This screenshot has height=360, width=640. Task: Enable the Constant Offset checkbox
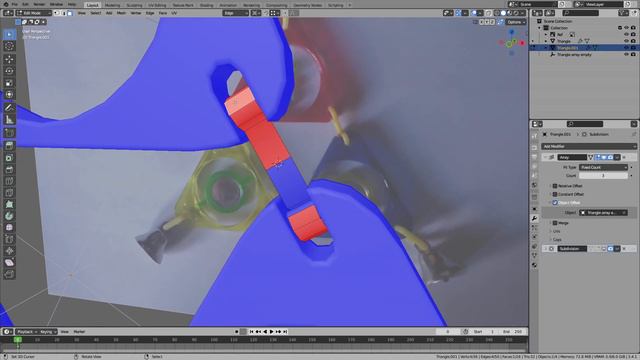pyautogui.click(x=555, y=194)
